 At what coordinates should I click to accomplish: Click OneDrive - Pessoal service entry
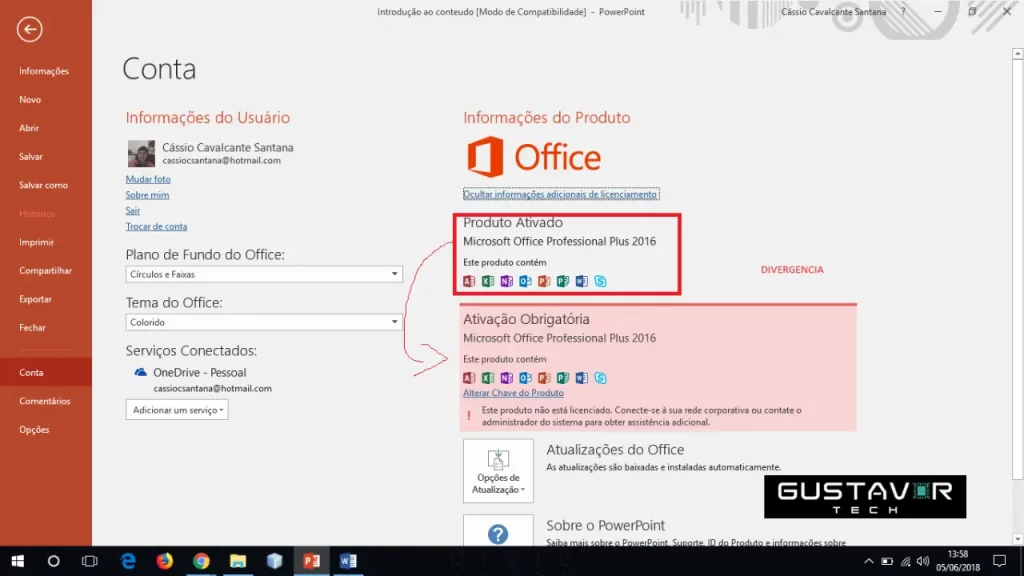[x=200, y=373]
